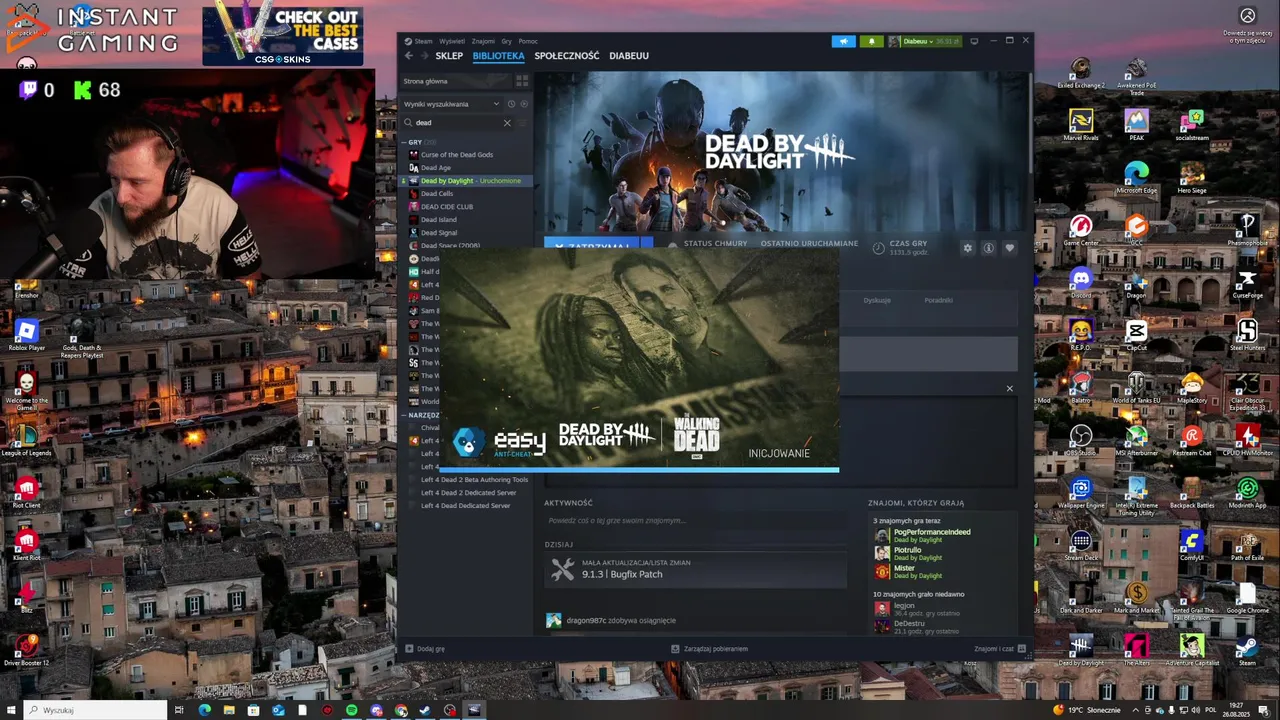Viewport: 1280px width, 720px height.
Task: Select Dead Island in library list
Action: (x=439, y=220)
